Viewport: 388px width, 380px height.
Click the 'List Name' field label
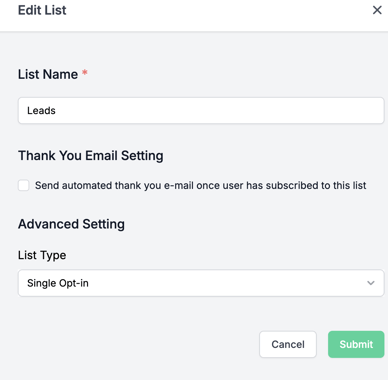point(48,74)
